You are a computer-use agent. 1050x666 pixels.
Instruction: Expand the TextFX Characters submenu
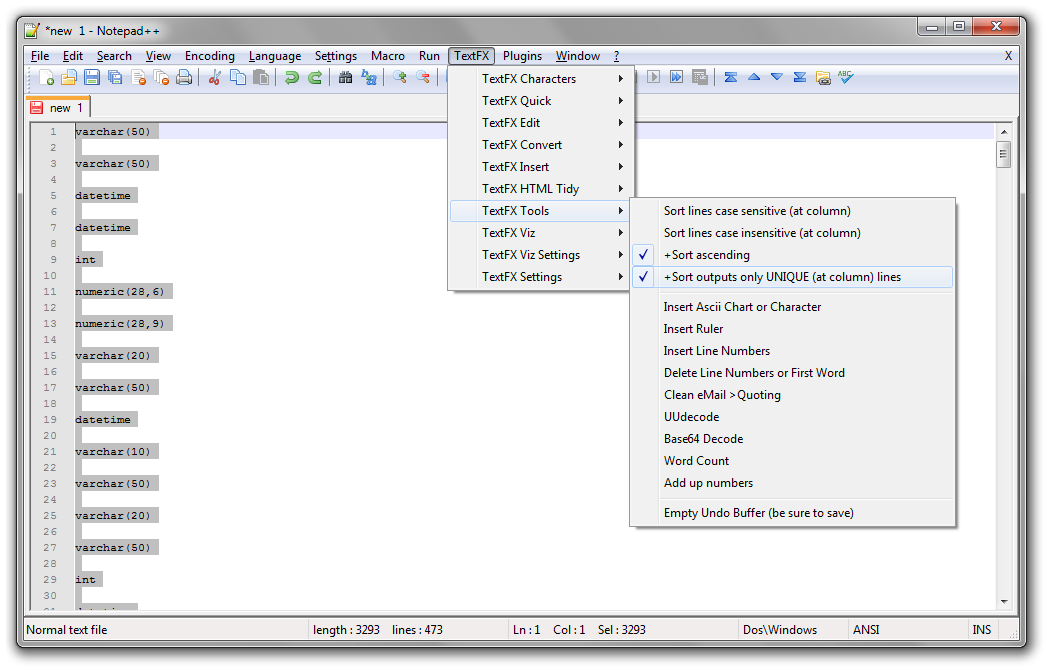pyautogui.click(x=540, y=79)
